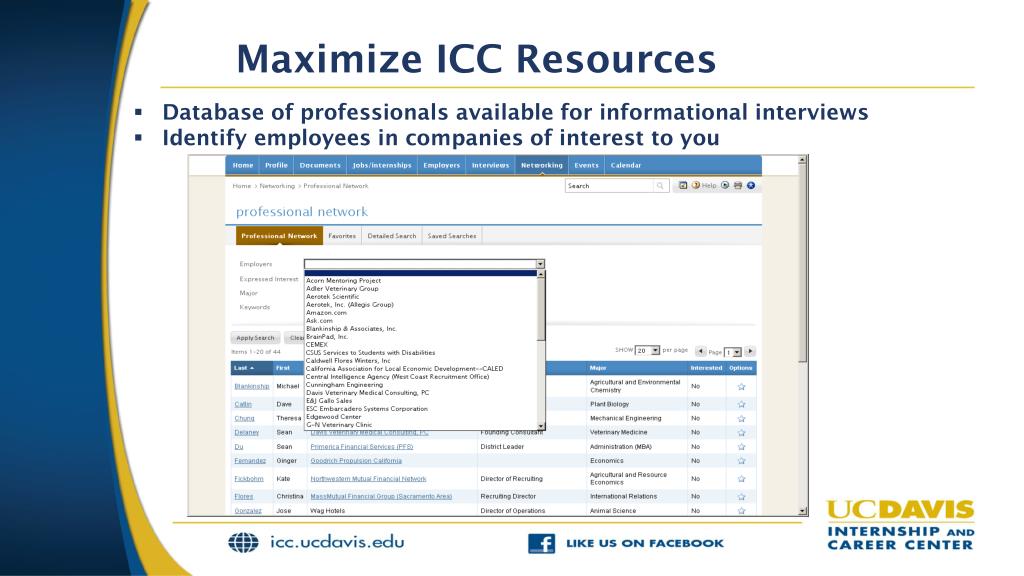Select Cunningham Engineering option

point(344,385)
